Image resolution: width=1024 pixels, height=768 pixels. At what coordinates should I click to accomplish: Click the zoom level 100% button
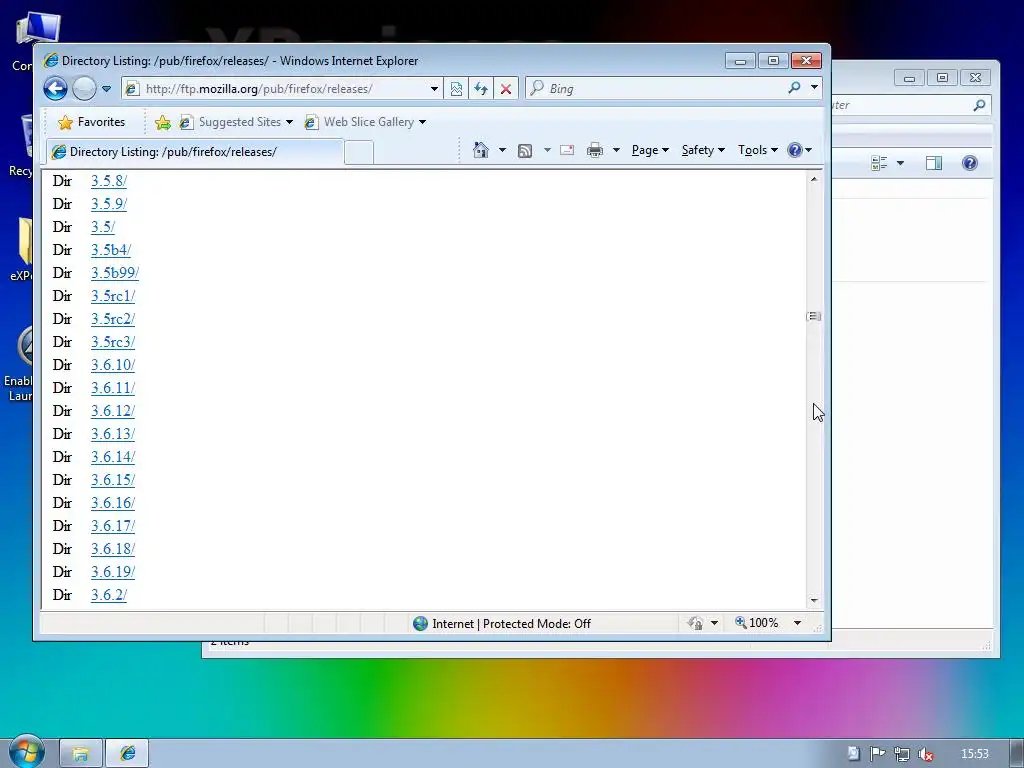pyautogui.click(x=758, y=623)
